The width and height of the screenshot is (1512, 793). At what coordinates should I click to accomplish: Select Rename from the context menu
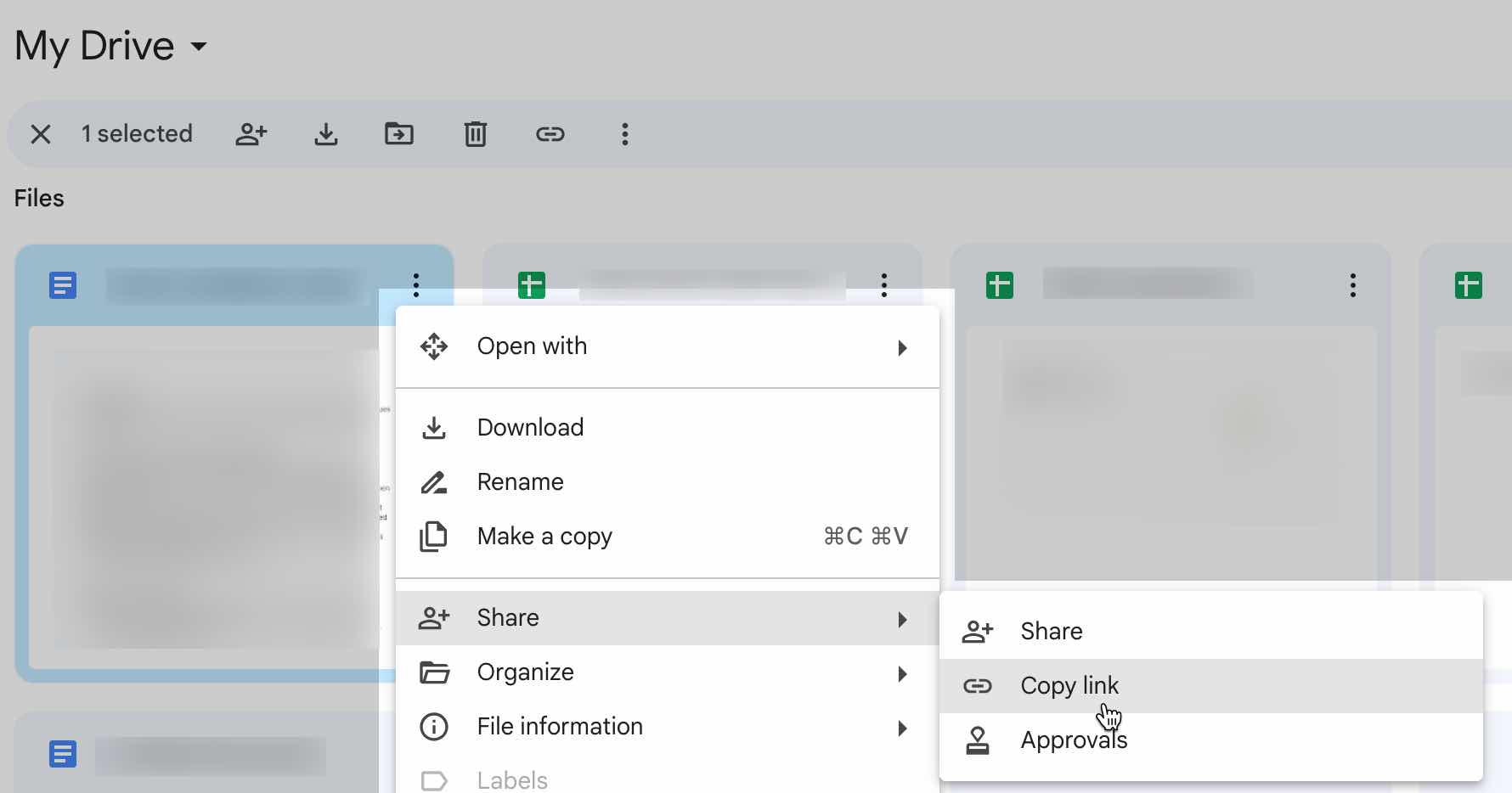coord(520,481)
